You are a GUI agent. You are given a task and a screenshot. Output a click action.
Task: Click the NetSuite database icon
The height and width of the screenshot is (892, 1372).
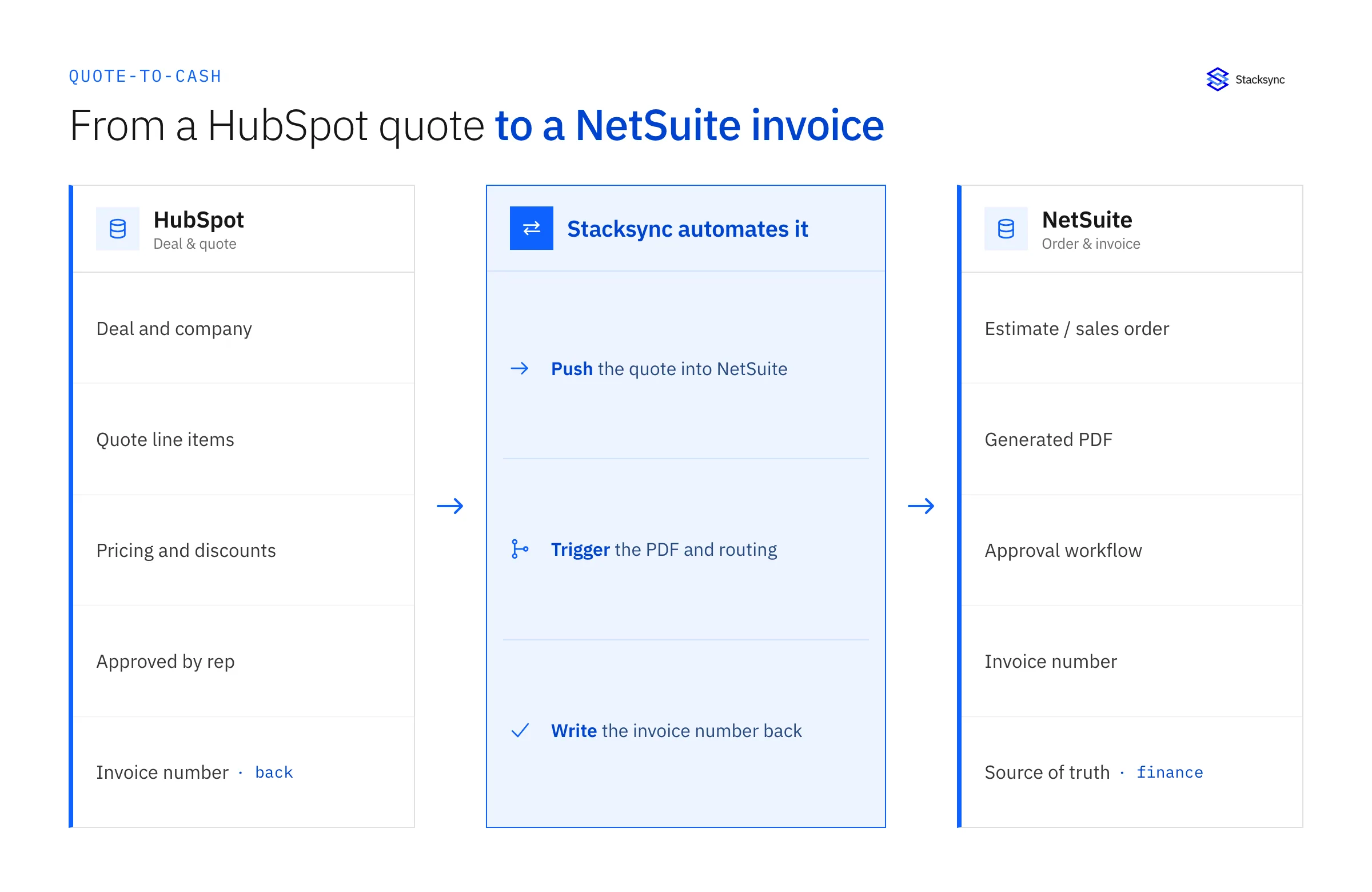(x=1006, y=229)
